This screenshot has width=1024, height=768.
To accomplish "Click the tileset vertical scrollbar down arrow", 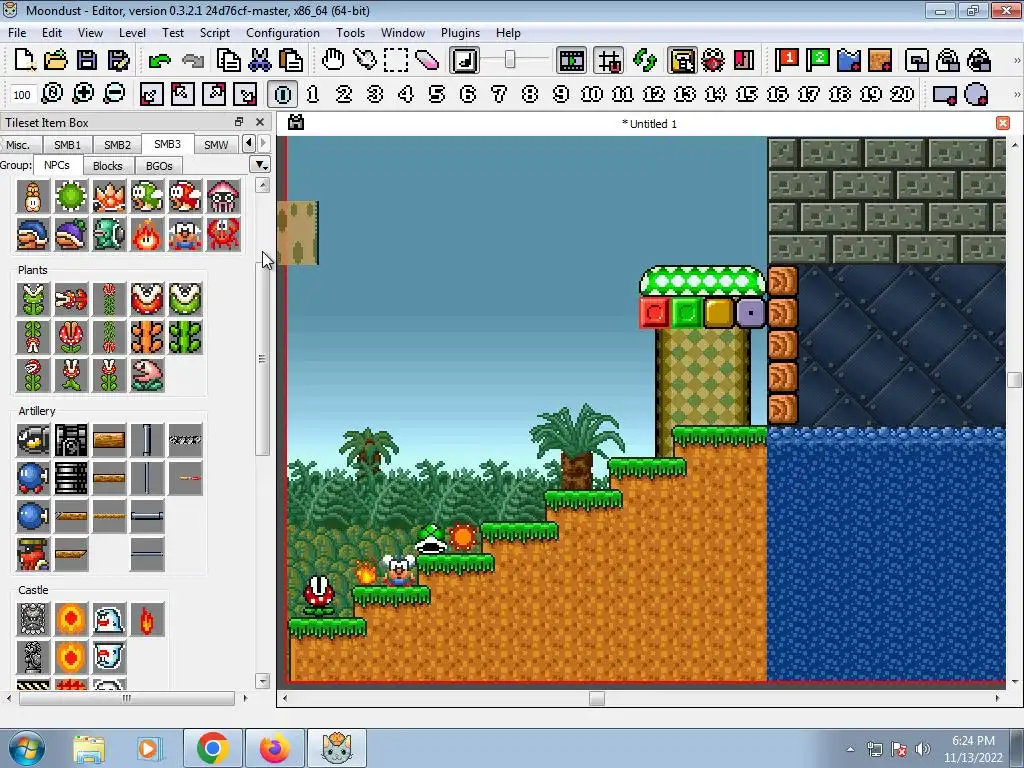I will click(263, 681).
